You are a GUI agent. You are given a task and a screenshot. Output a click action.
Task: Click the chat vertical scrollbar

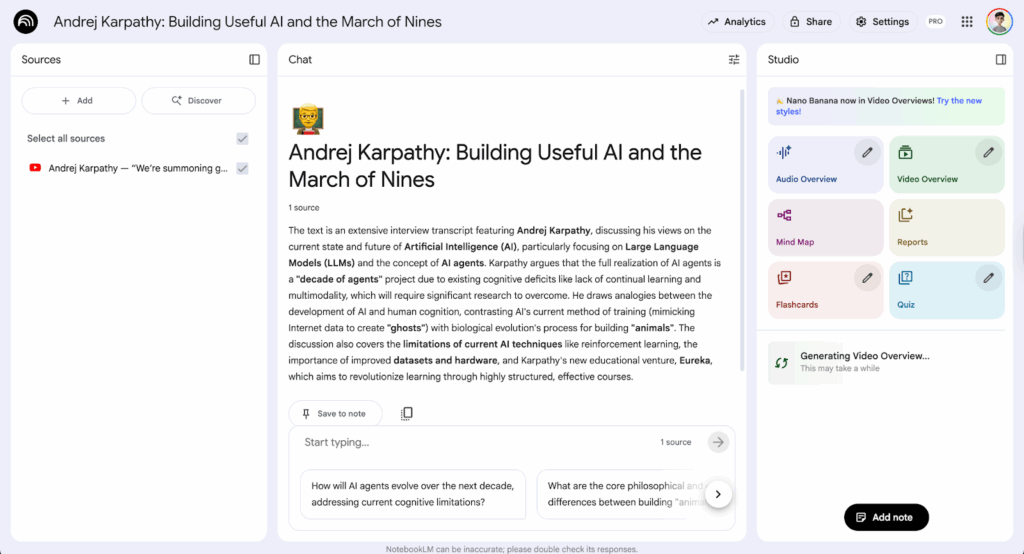pyautogui.click(x=741, y=230)
